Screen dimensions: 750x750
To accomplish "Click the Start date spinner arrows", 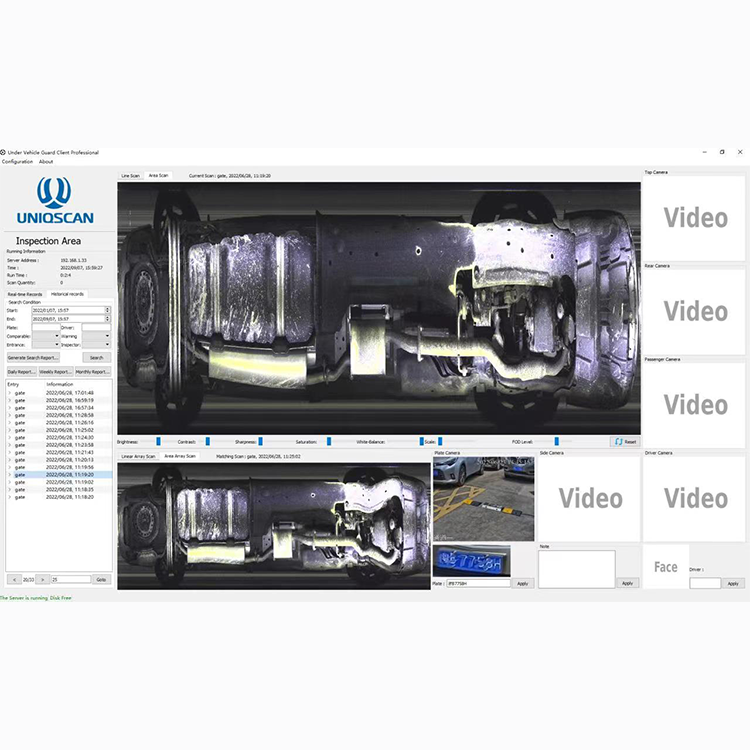I will (108, 310).
